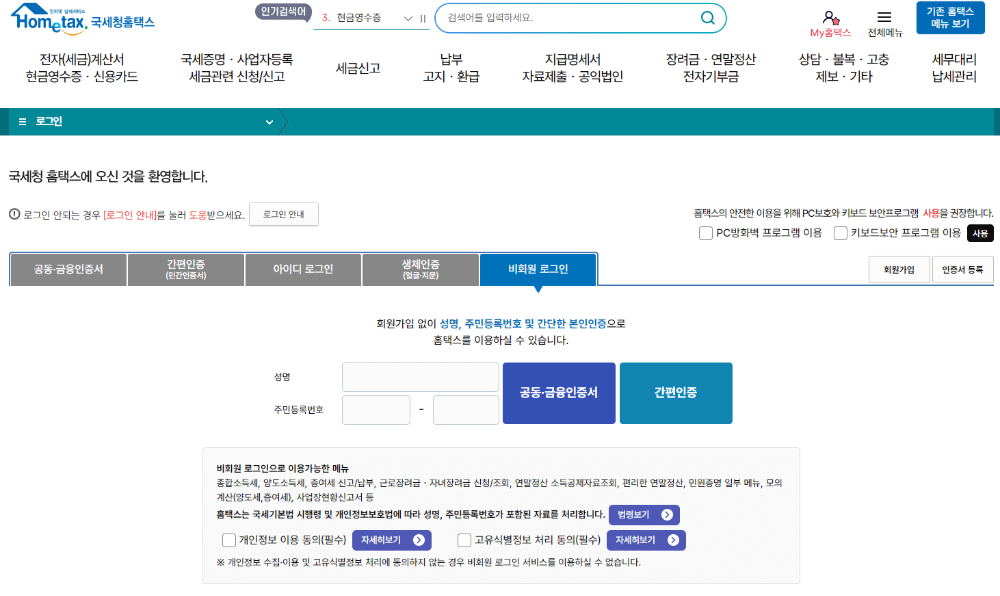Click the 자세히보기 arrow for personal info consent

[x=420, y=540]
